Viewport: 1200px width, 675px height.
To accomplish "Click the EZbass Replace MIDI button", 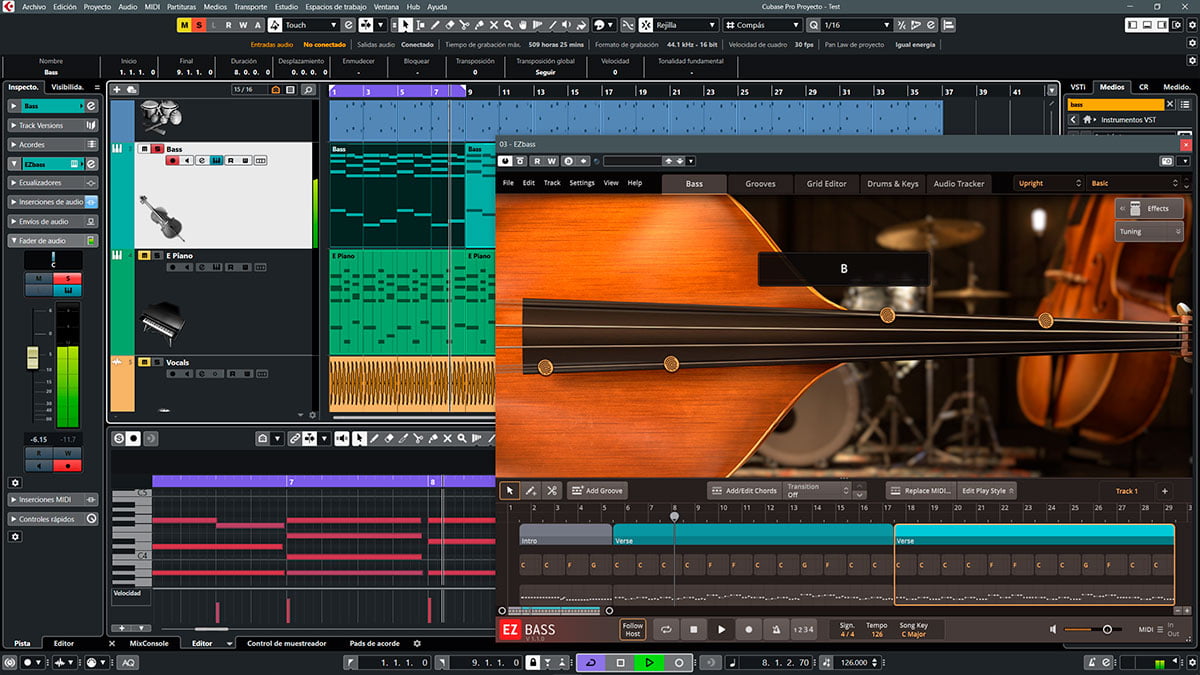I will pyautogui.click(x=920, y=491).
